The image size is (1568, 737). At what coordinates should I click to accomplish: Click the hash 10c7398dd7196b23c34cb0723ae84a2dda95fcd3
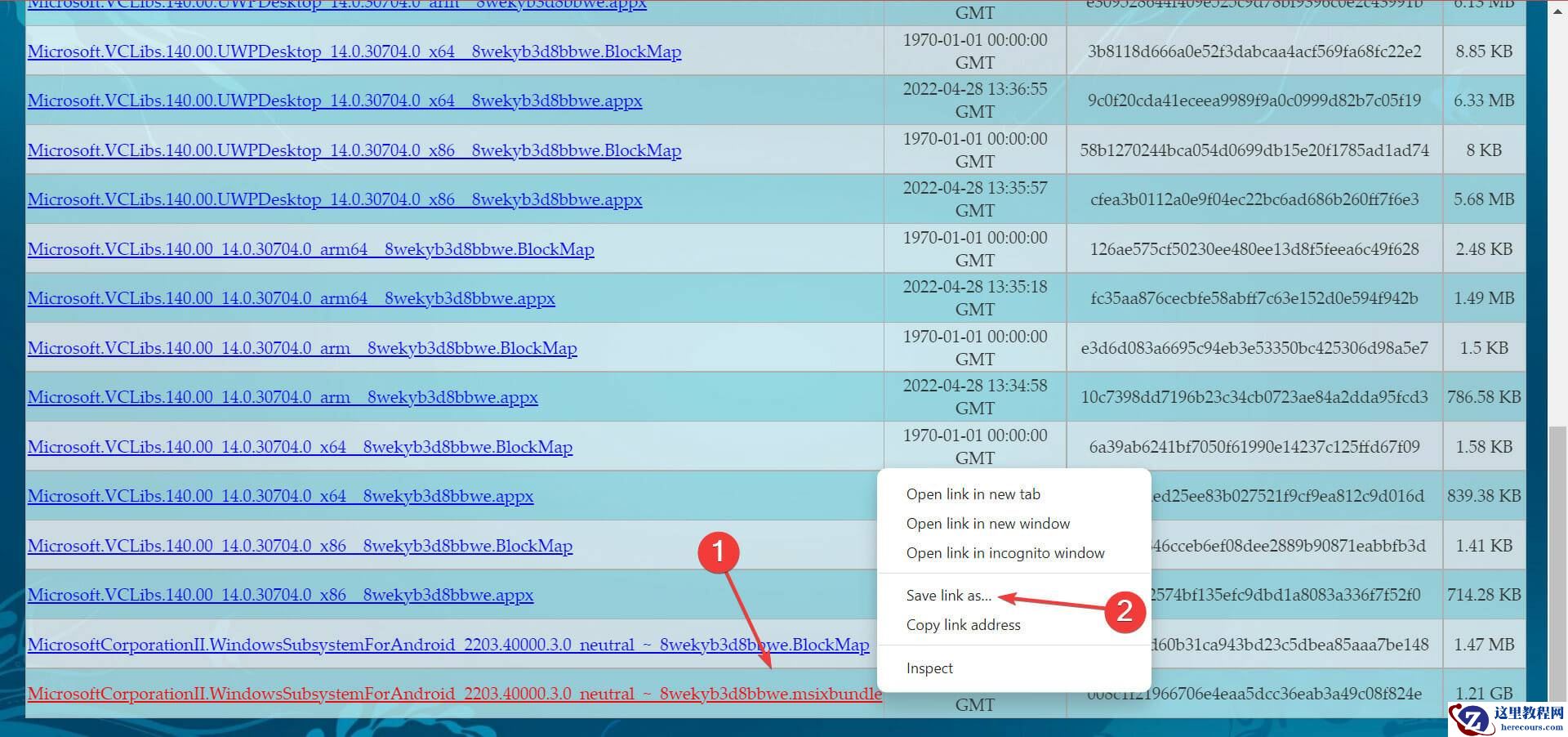(1254, 397)
